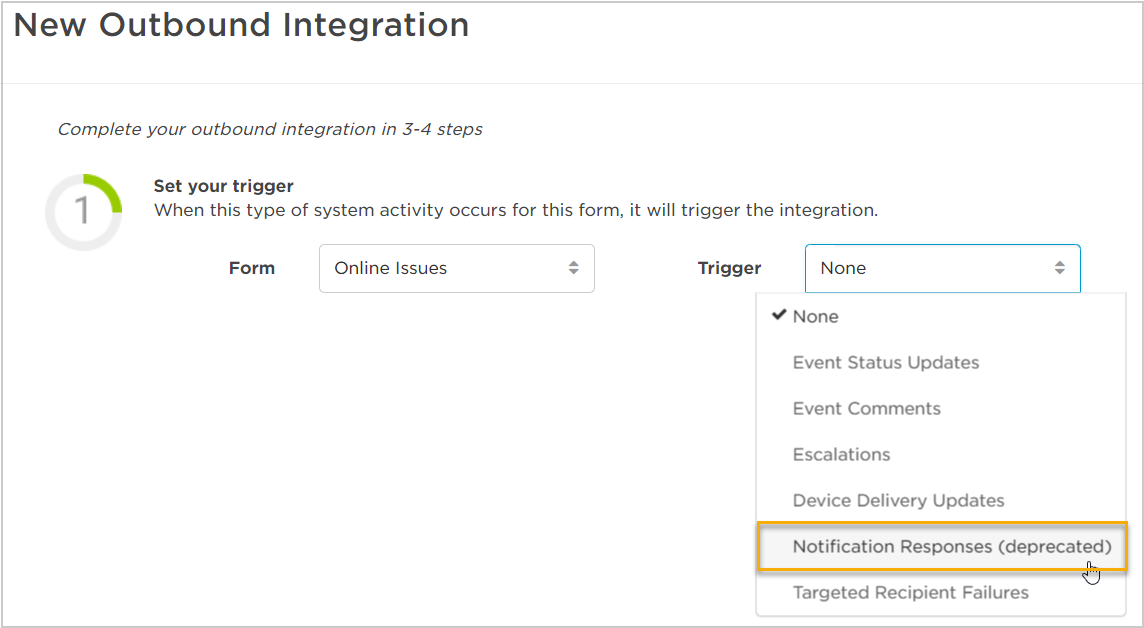1144x628 pixels.
Task: Choose Event Status Updates trigger
Action: point(941,363)
